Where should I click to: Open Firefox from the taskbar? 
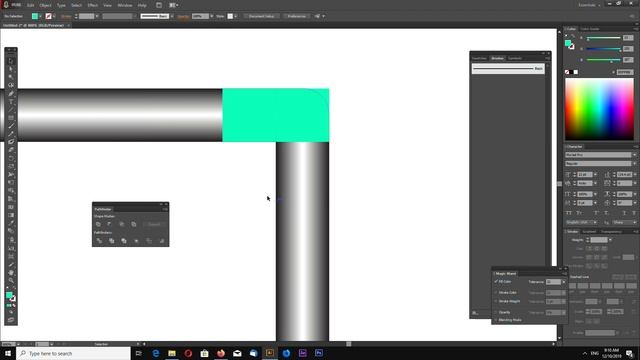[x=221, y=353]
